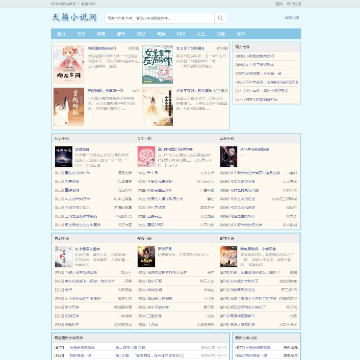Image resolution: width=360 pixels, height=360 pixels.
Task: Open the pink circular-pattern book cover
Action: click(146, 156)
